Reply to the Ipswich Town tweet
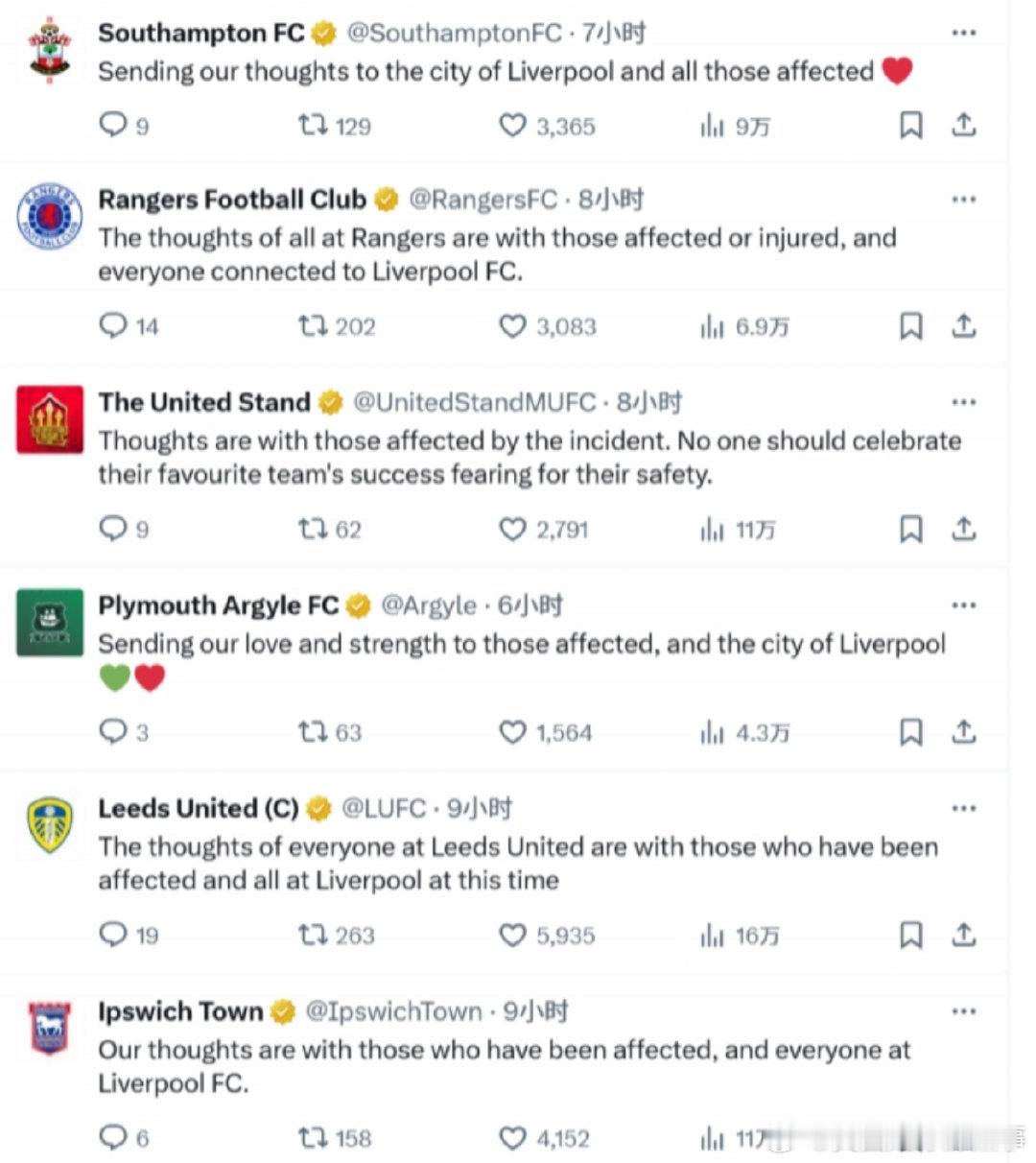This screenshot has height=1163, width=1036. coord(113,1138)
